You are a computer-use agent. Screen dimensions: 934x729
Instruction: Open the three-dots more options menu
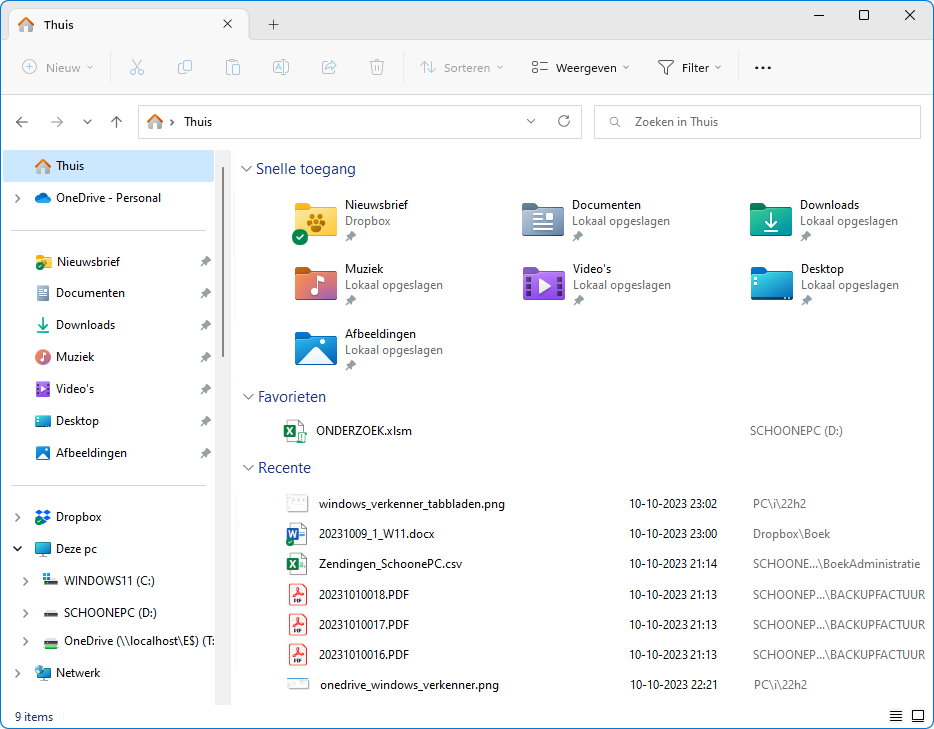coord(762,68)
